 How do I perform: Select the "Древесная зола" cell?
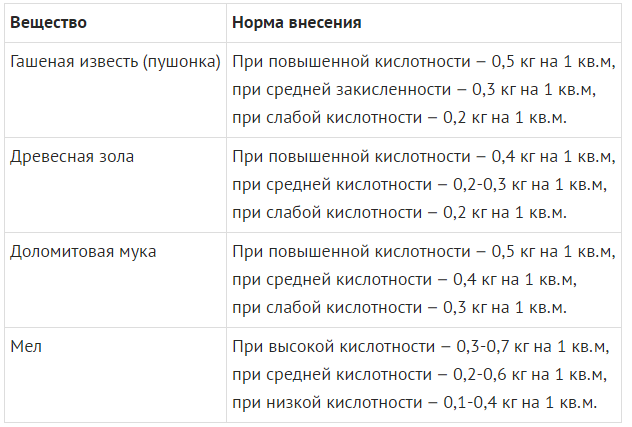[71, 157]
